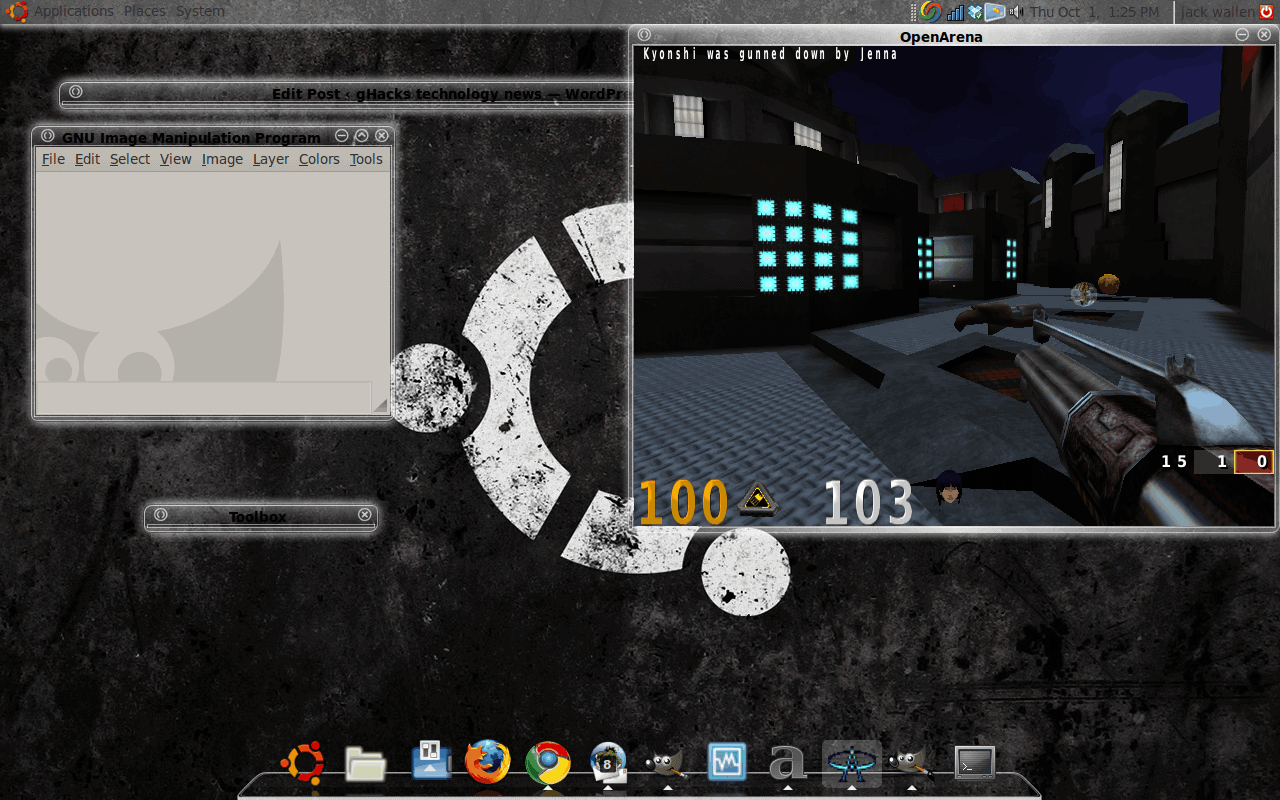
Task: Open the mail icon with the 8 badge
Action: click(608, 762)
